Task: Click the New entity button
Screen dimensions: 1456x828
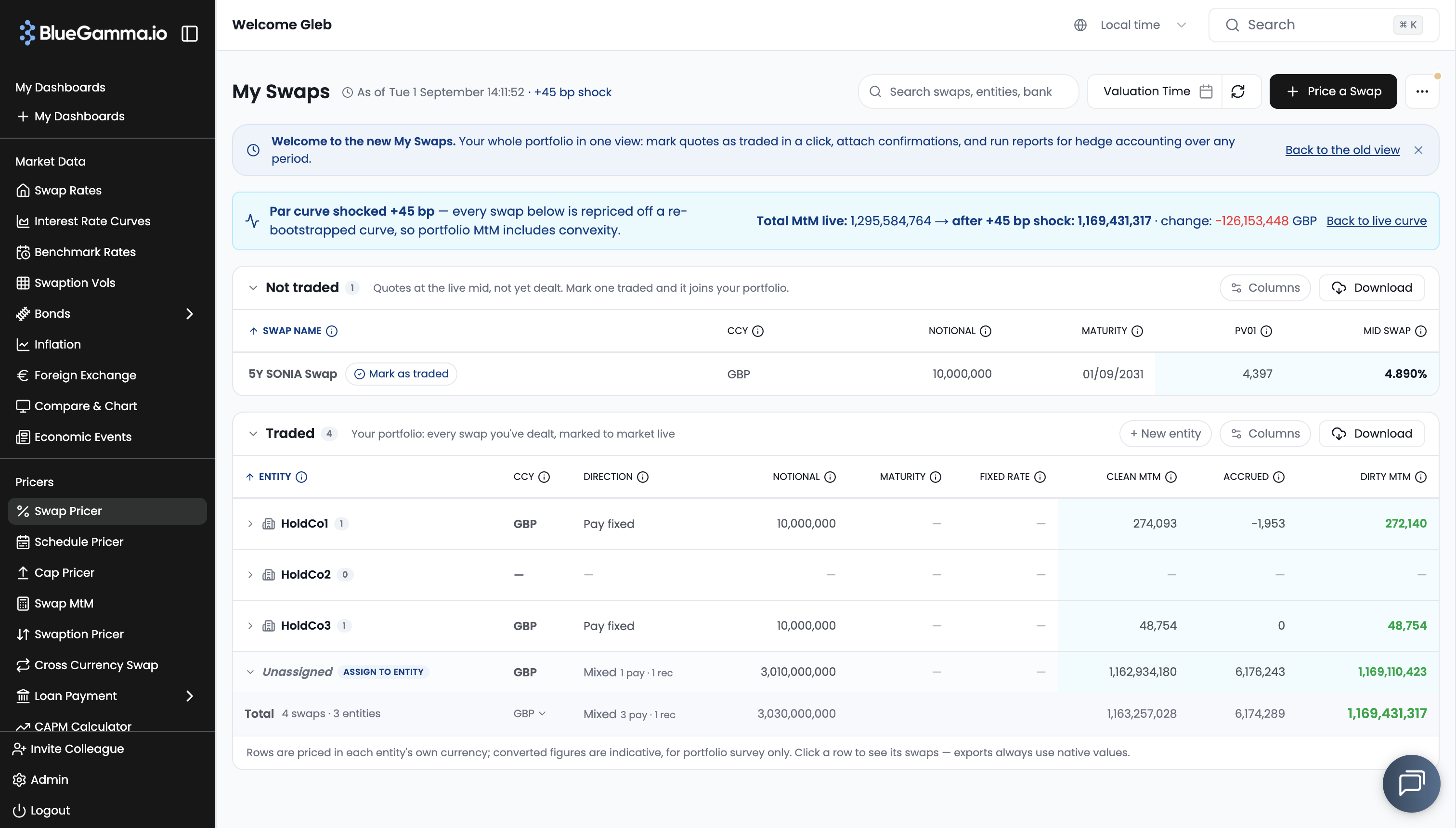Action: pyautogui.click(x=1165, y=434)
